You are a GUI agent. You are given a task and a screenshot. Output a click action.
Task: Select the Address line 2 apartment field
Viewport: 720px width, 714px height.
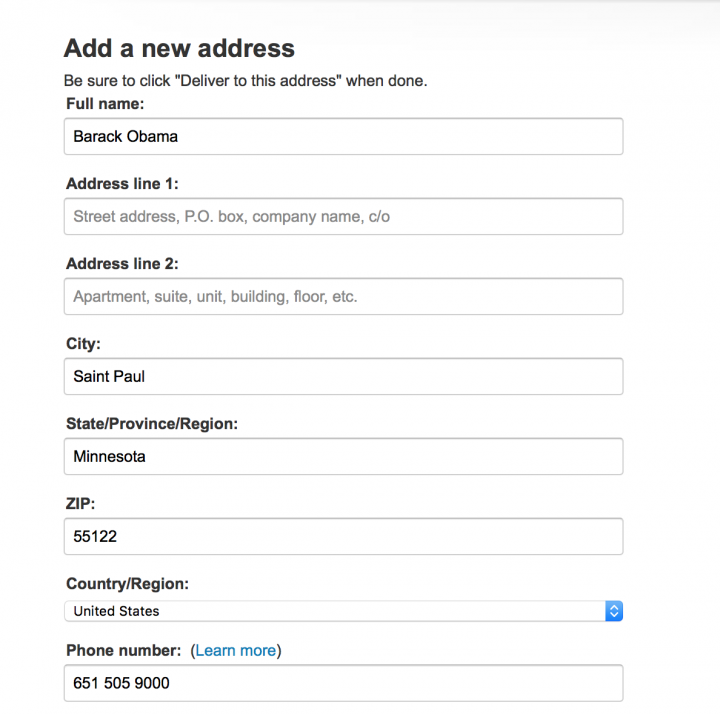tap(343, 296)
